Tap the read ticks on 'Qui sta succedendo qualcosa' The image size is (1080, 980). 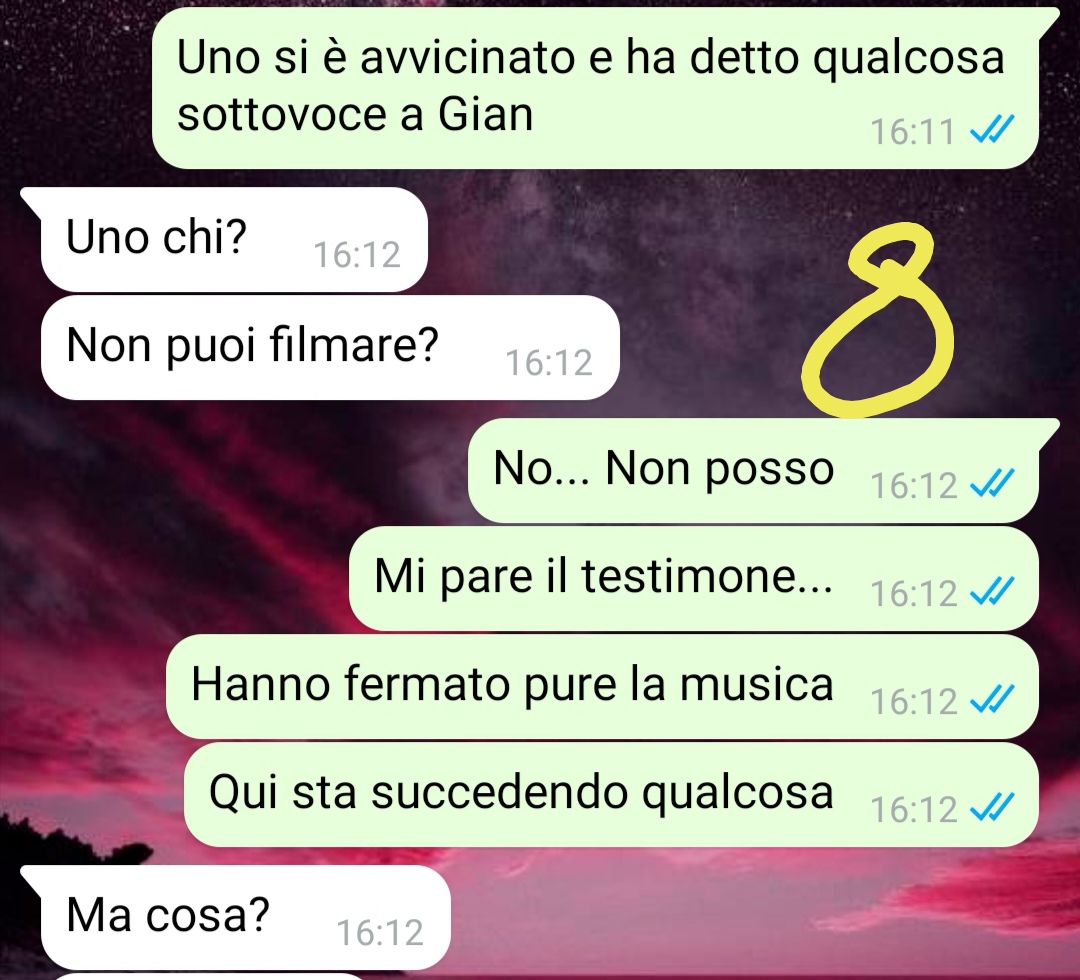pyautogui.click(x=992, y=807)
